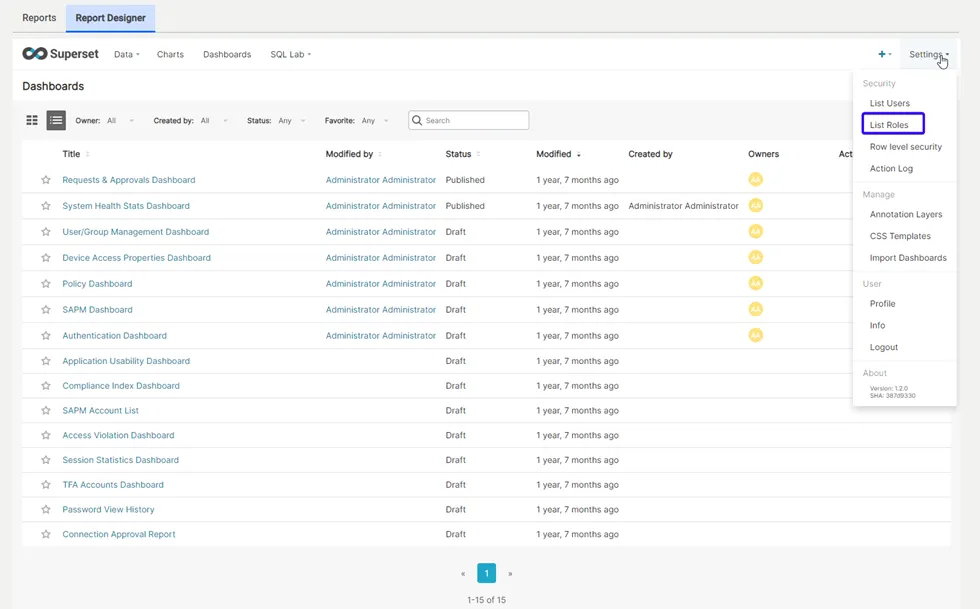Sort by the Title column arrows

tap(87, 154)
